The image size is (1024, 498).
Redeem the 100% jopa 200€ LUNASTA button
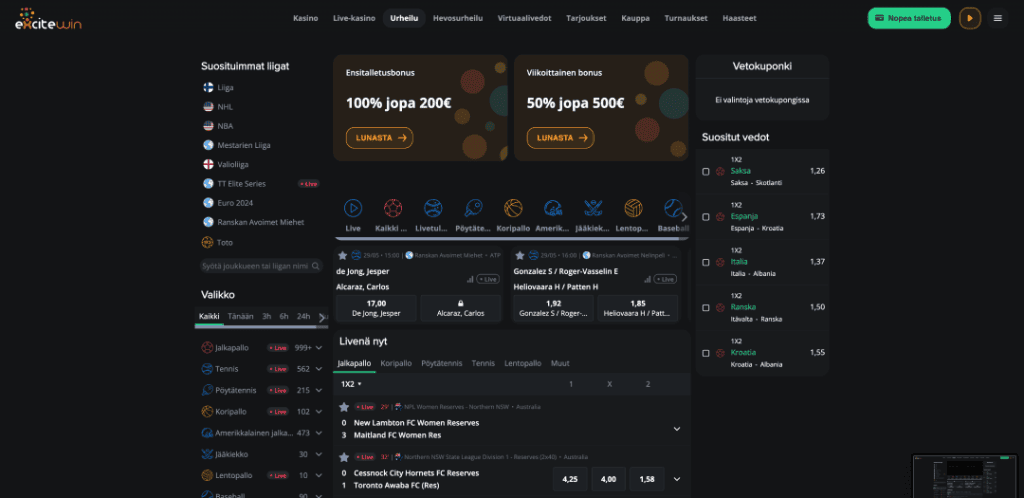click(379, 138)
